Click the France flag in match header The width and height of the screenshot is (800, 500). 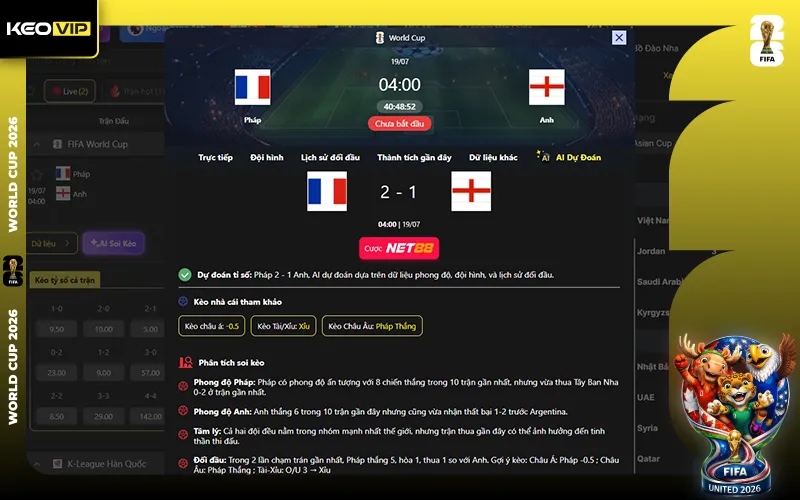click(253, 87)
